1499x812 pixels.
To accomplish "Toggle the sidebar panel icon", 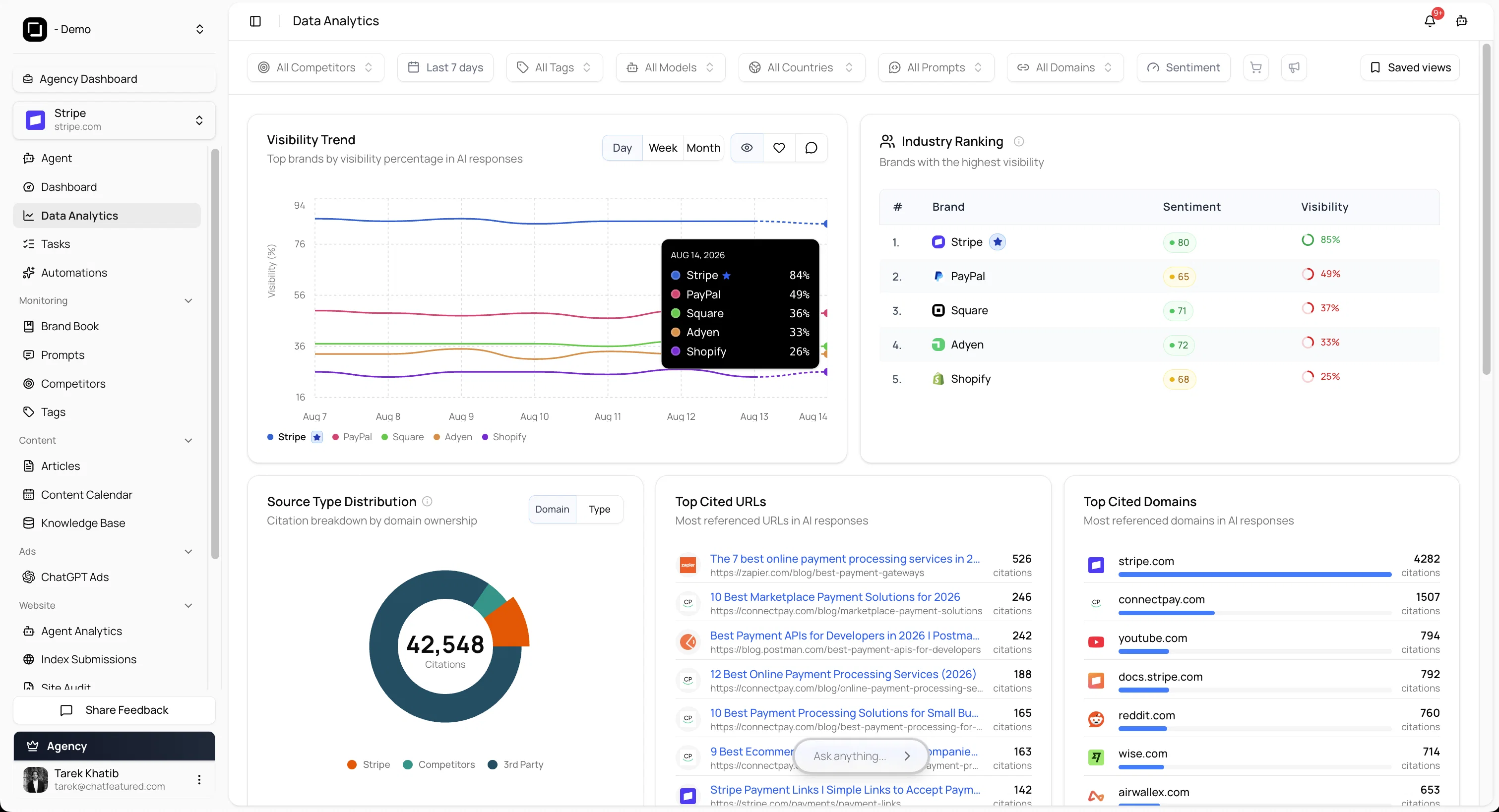I will coord(255,21).
